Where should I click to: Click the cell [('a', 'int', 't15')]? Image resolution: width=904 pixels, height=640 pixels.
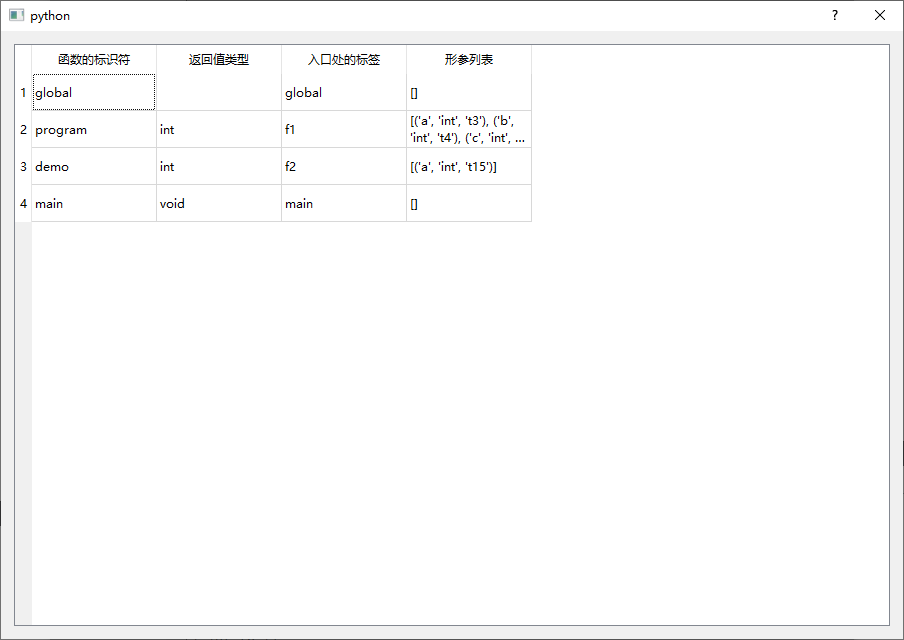click(469, 166)
